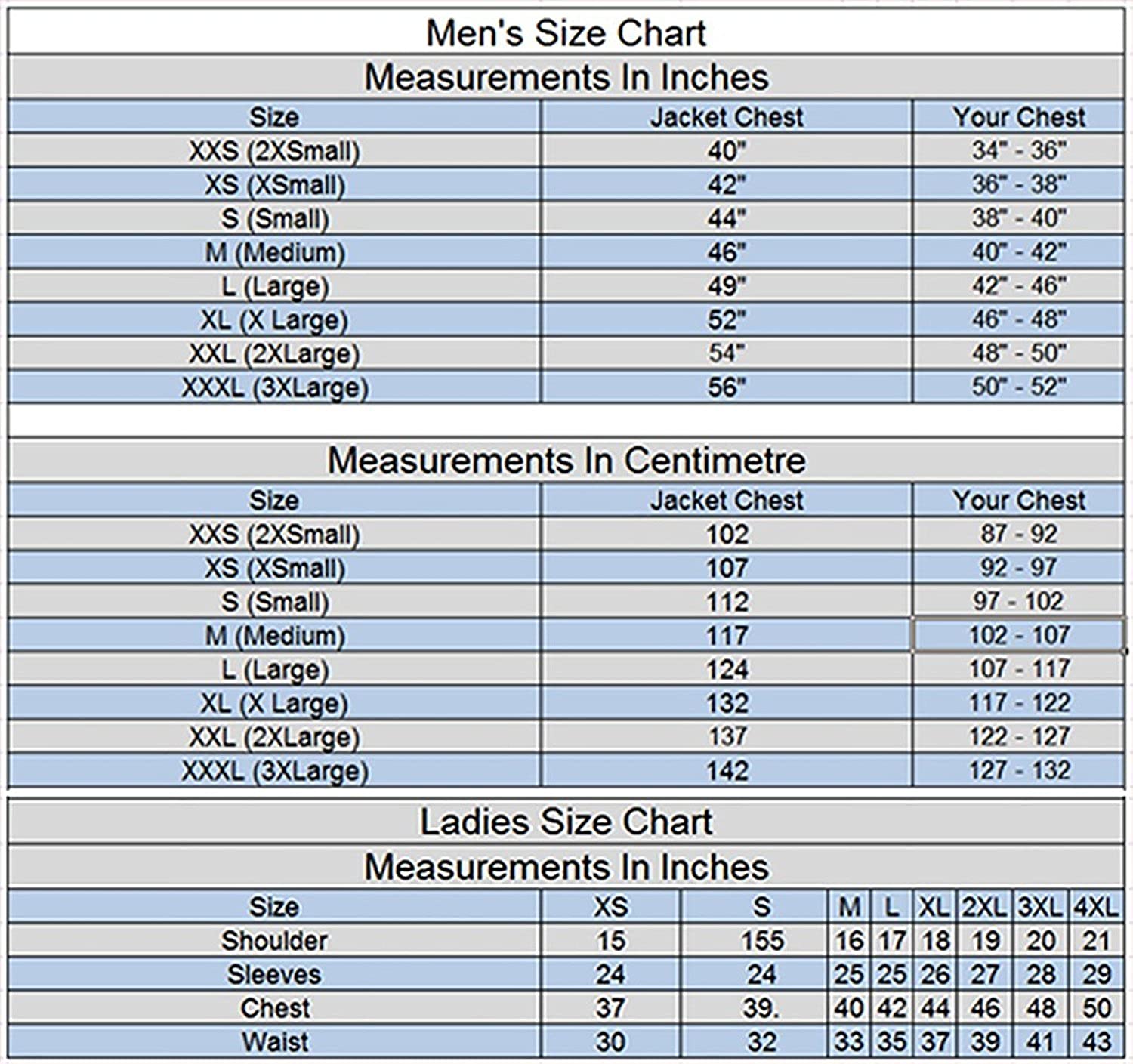
Task: Click the Shoulder row label
Action: coord(274,941)
